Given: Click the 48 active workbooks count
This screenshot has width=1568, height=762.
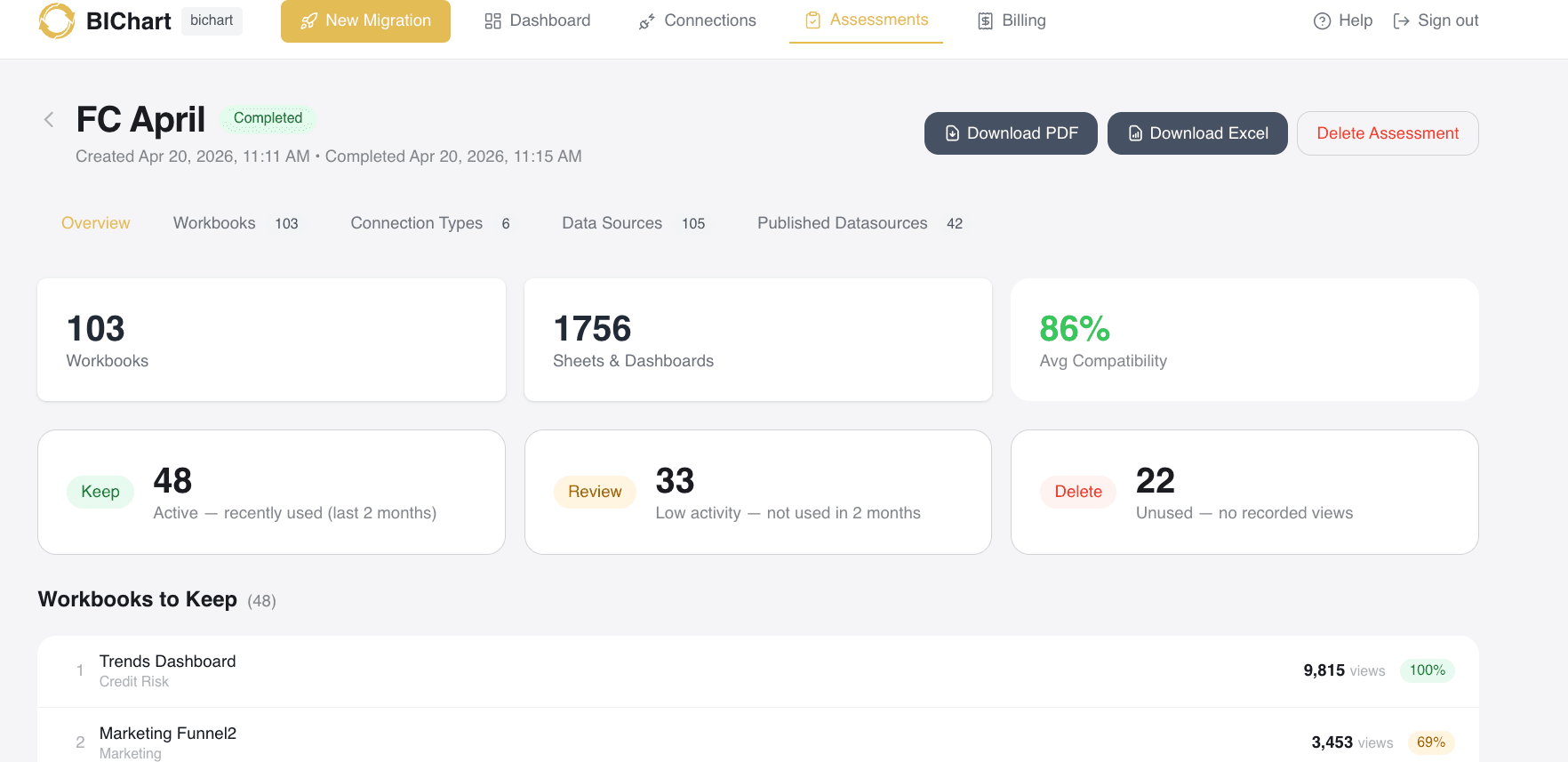Looking at the screenshot, I should [x=172, y=481].
